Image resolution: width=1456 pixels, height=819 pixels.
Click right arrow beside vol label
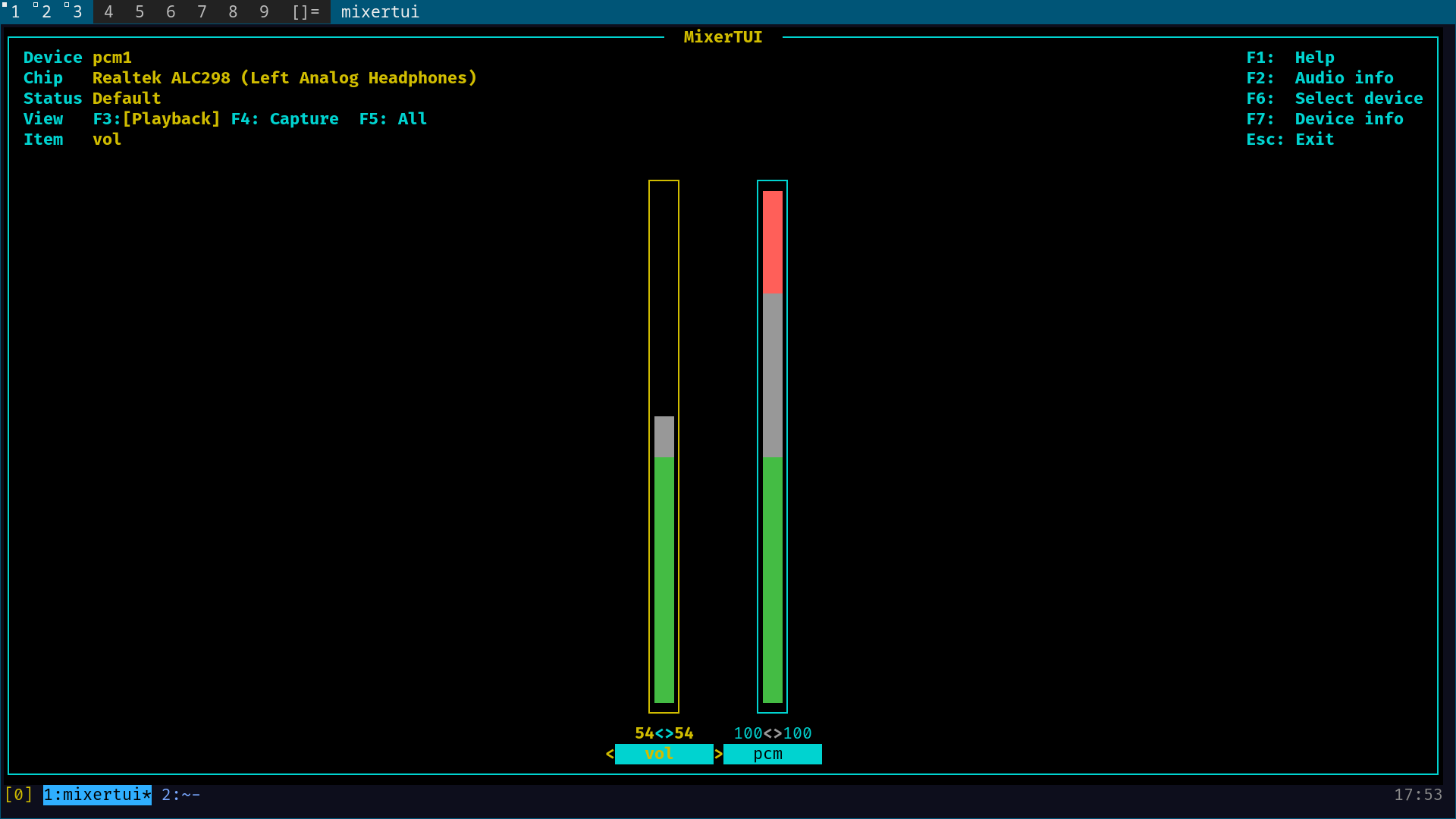[x=718, y=754]
